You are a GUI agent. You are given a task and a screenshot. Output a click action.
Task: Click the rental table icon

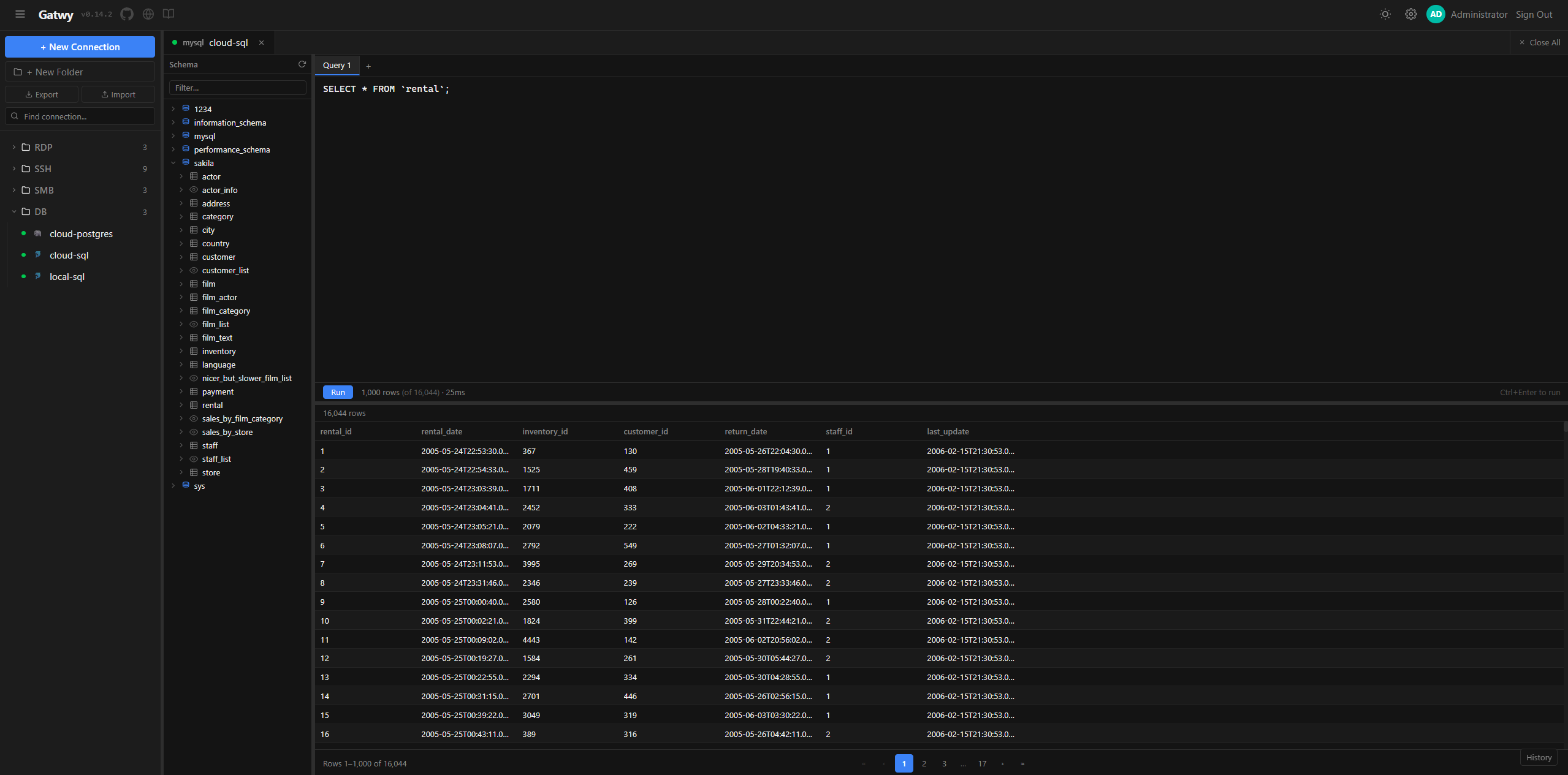(194, 405)
